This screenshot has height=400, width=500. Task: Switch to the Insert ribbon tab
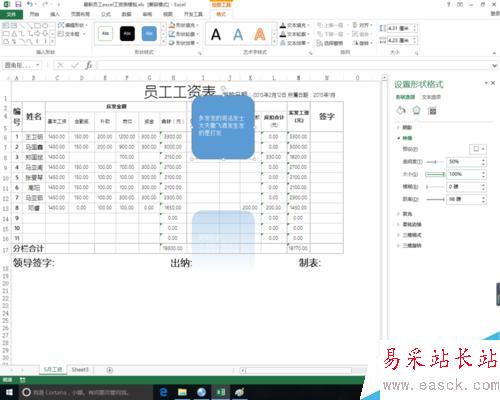[x=55, y=14]
